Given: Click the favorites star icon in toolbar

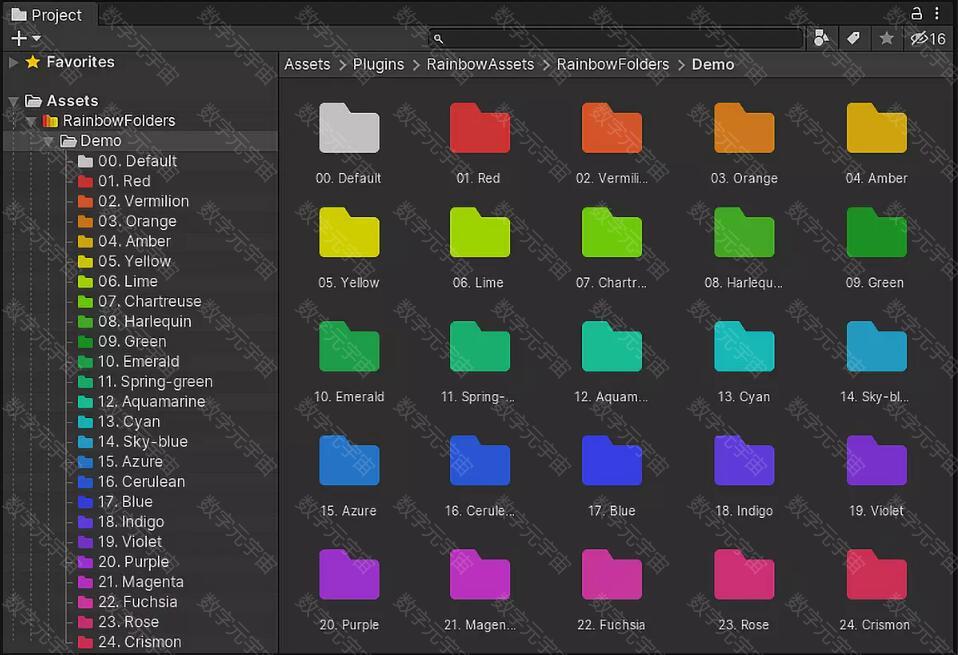Looking at the screenshot, I should [886, 38].
